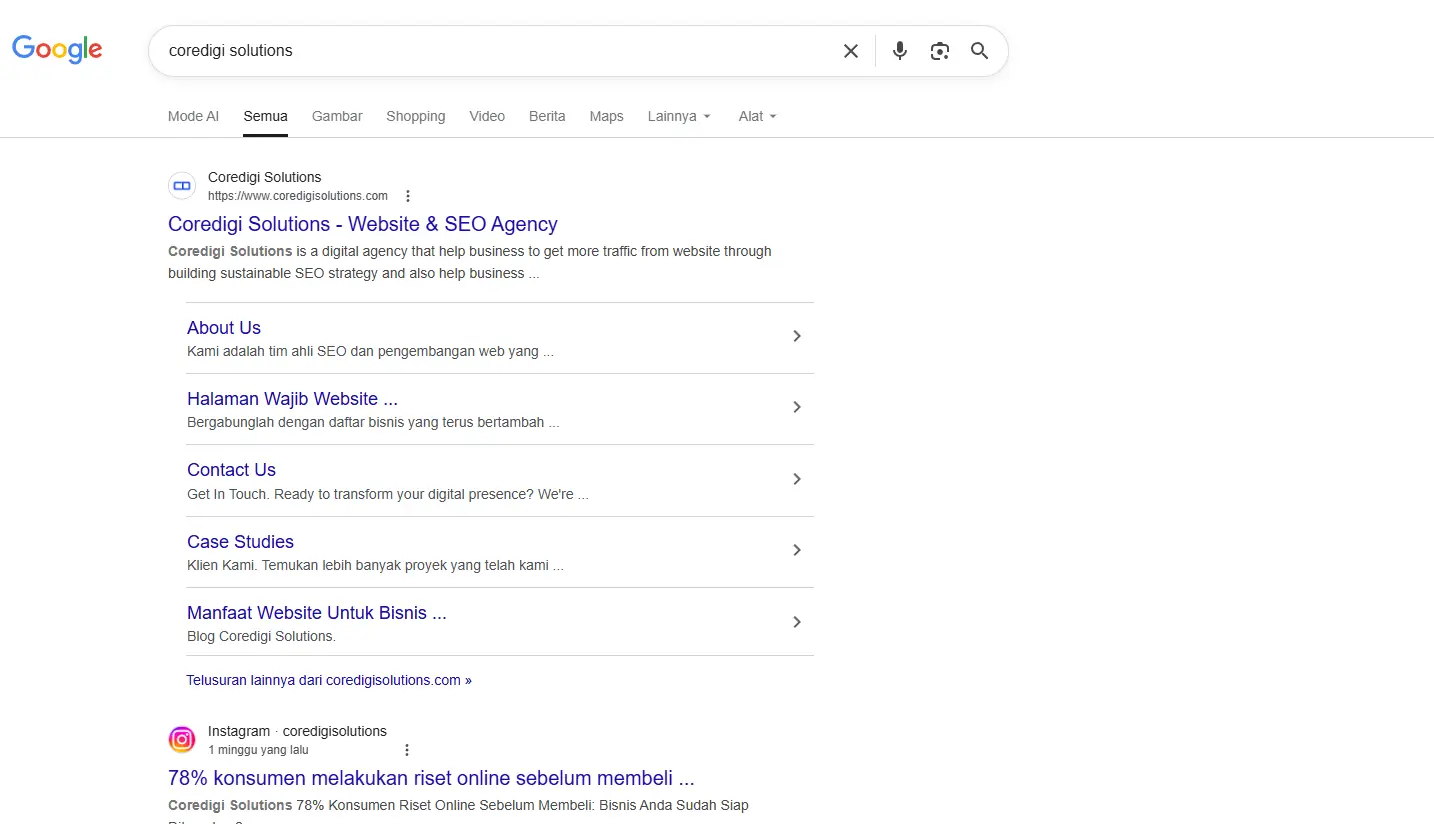The image size is (1434, 824).
Task: Switch to Shopping tab
Action: pyautogui.click(x=416, y=116)
